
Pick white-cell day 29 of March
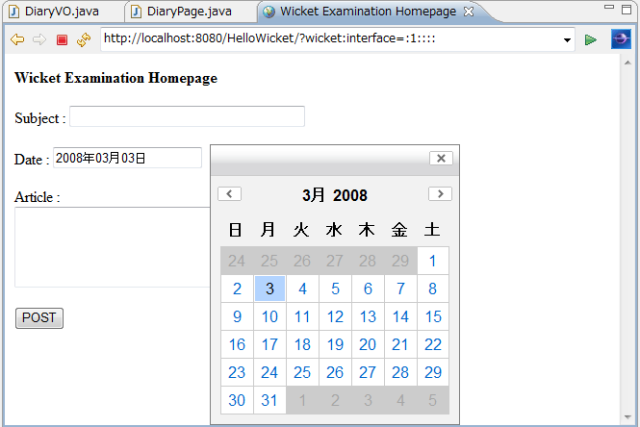[433, 372]
